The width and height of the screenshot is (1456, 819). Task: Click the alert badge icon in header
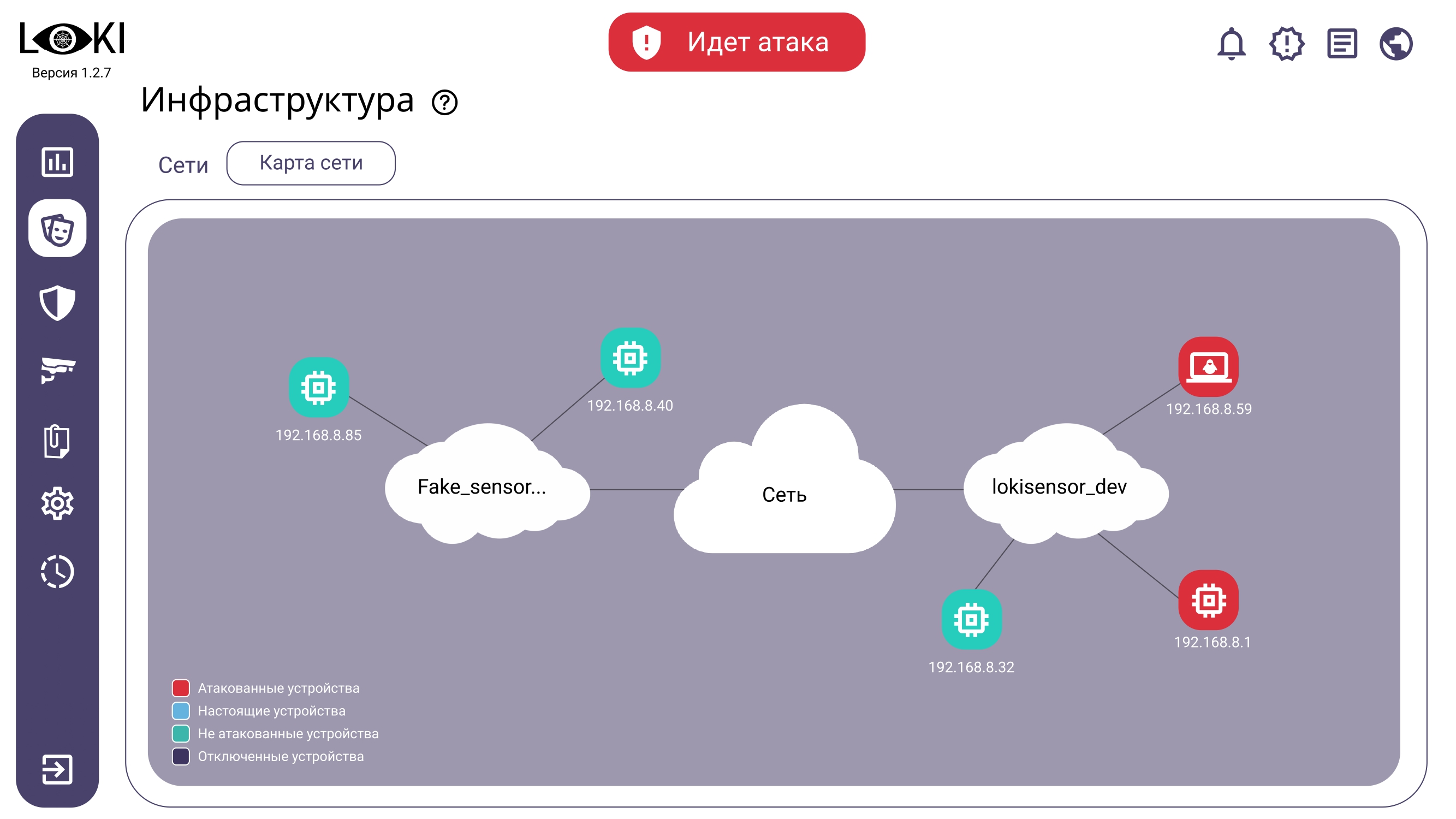[1286, 44]
